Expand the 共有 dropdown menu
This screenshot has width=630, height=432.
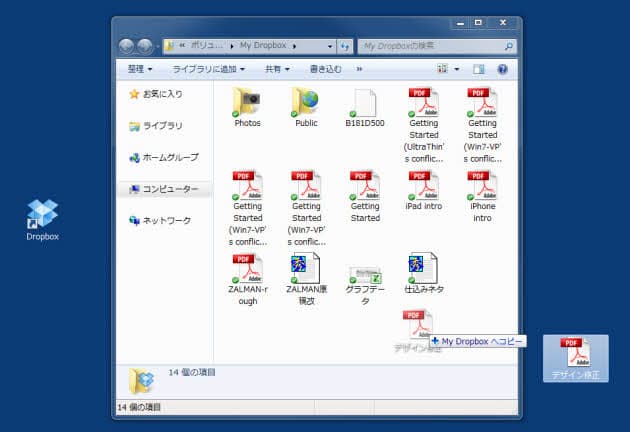tap(277, 69)
